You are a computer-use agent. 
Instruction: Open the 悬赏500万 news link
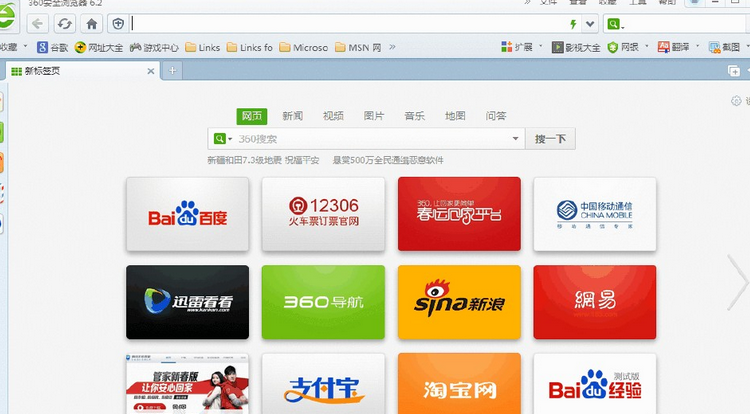(388, 160)
